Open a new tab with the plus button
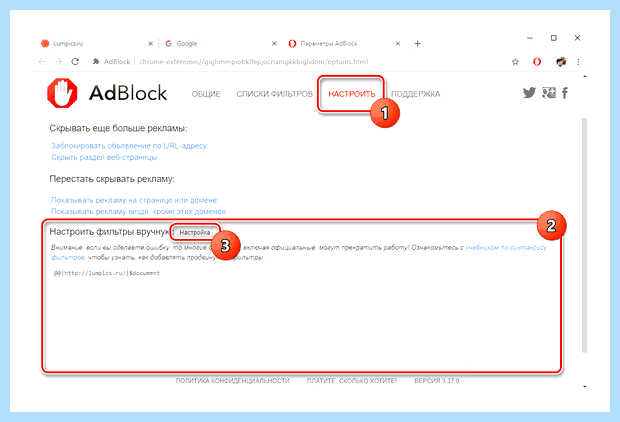Screen dimensions: 620x422 (418, 44)
